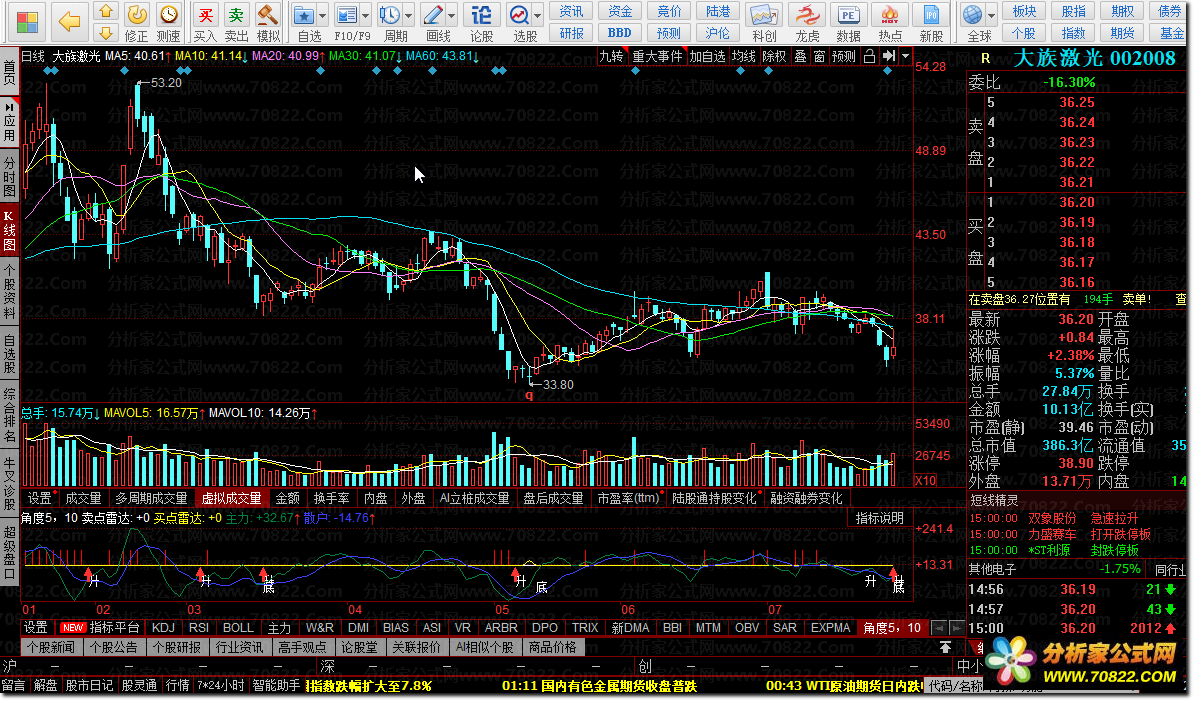This screenshot has width=1195, height=701.
Task: Add stock via 加自选 button
Action: (707, 56)
